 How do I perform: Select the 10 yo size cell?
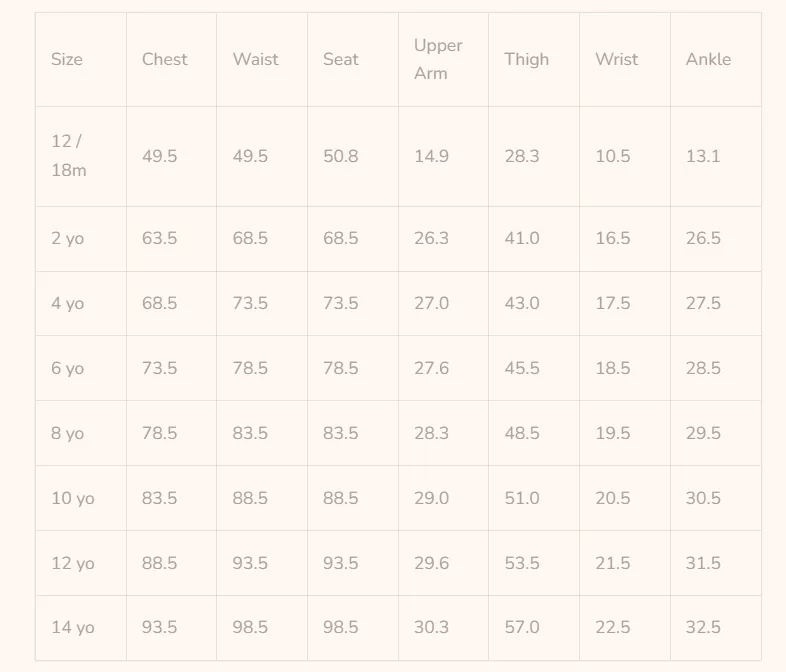coord(81,498)
